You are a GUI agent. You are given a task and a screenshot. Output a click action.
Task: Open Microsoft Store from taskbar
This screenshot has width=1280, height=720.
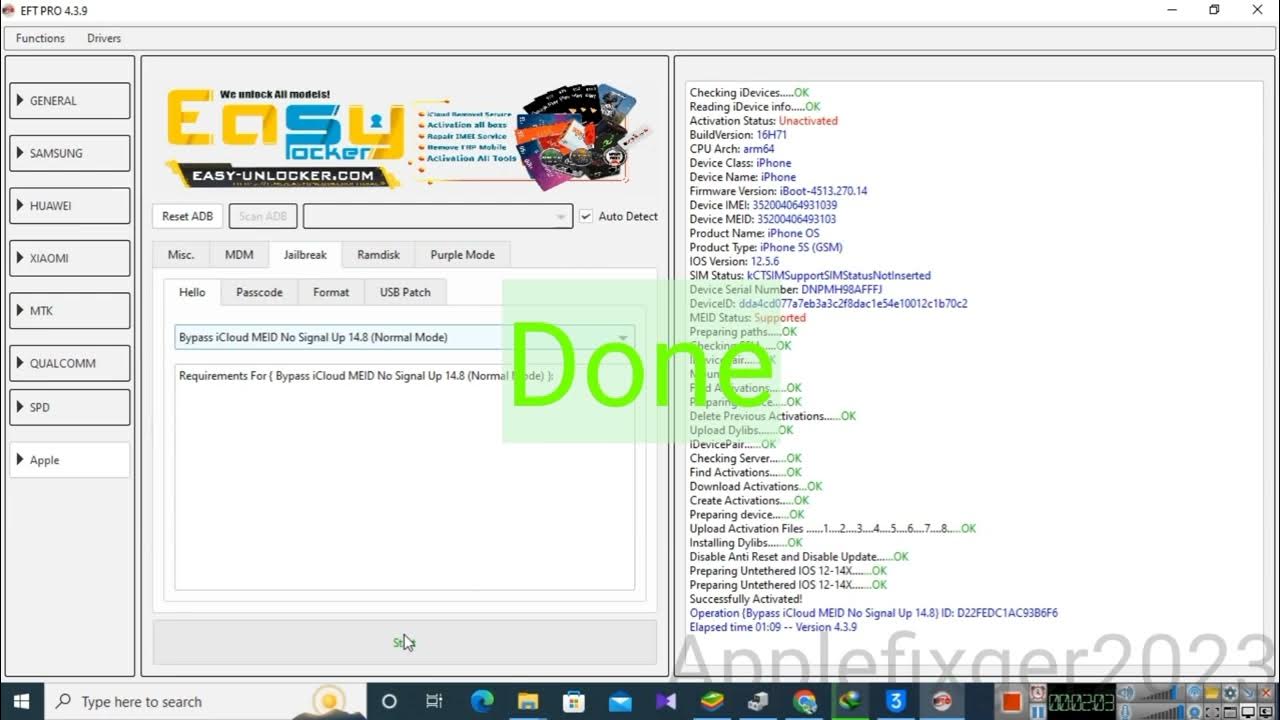click(573, 701)
